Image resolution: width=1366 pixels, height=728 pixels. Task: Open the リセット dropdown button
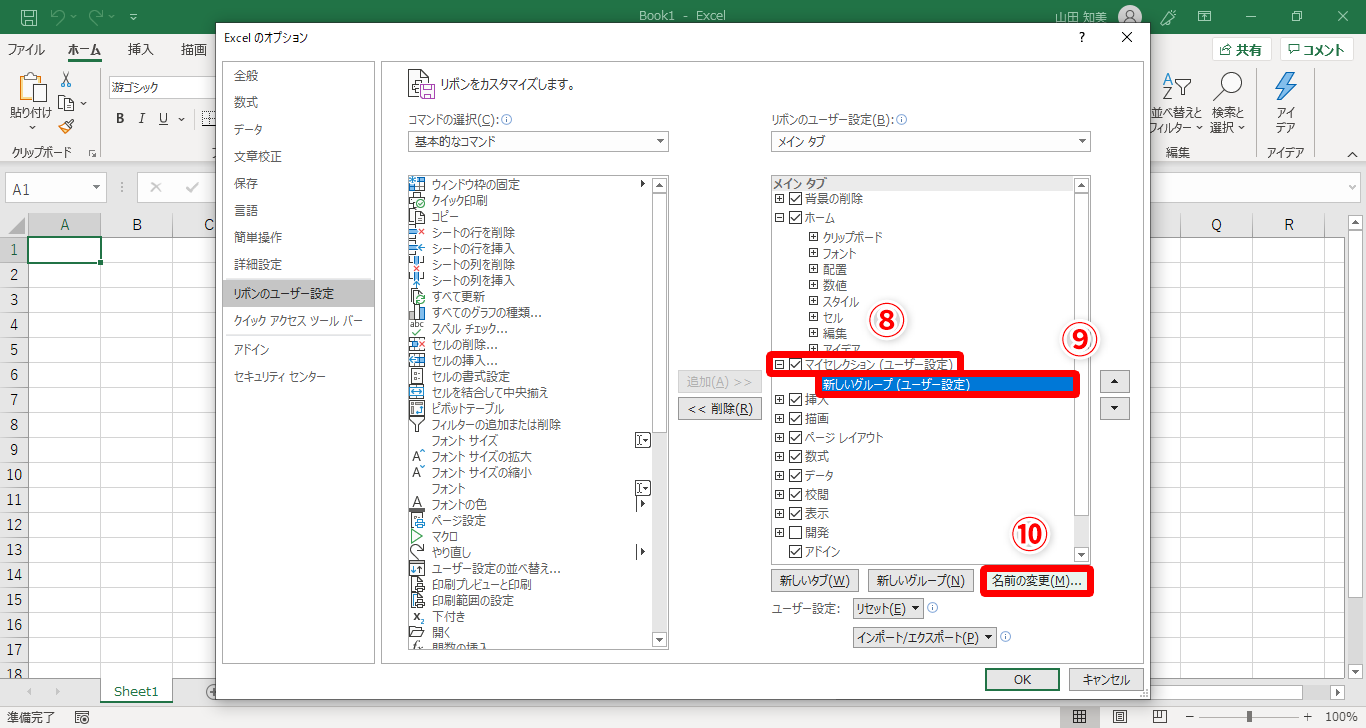pos(888,609)
